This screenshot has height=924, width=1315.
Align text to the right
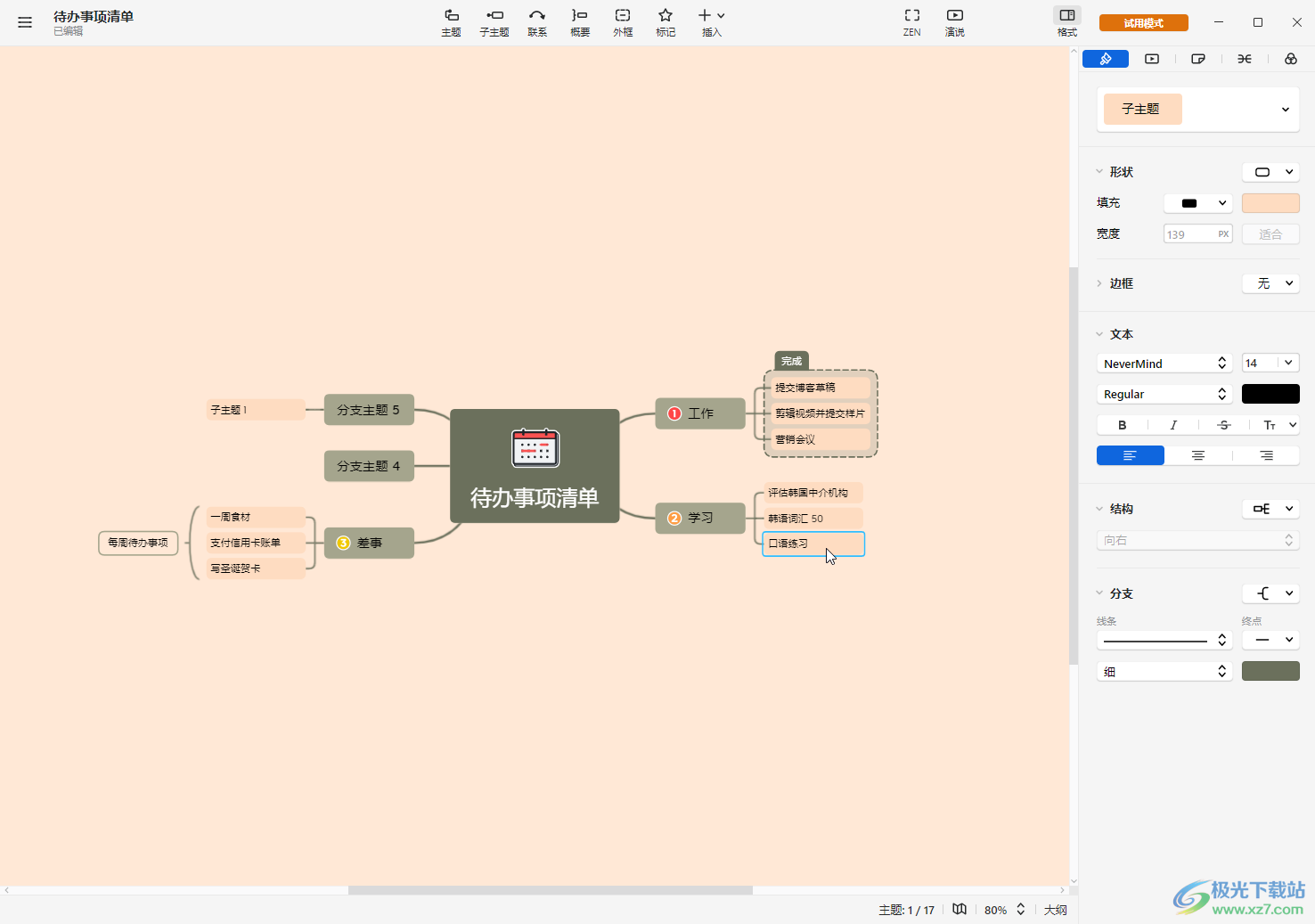point(1266,455)
